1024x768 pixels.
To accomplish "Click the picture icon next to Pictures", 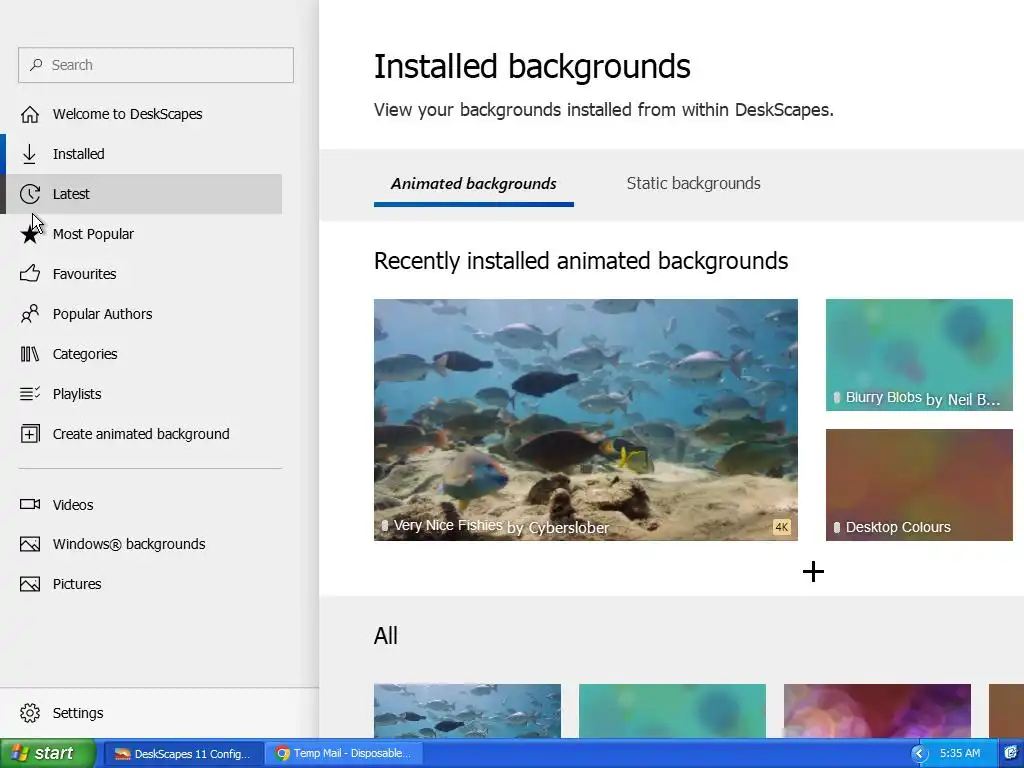I will pos(29,584).
